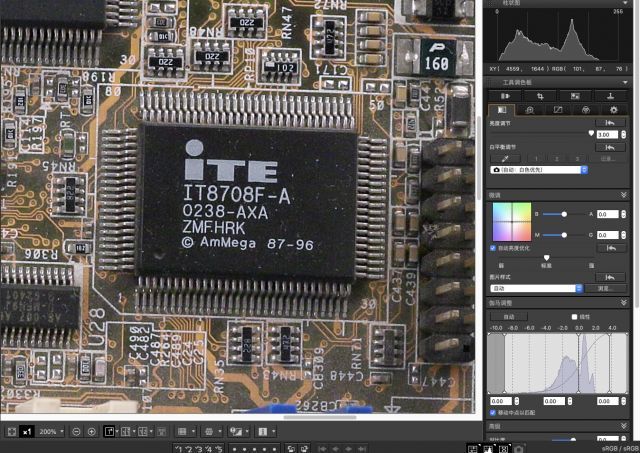
Task: Apply check mark 1 rating
Action: (x=178, y=449)
